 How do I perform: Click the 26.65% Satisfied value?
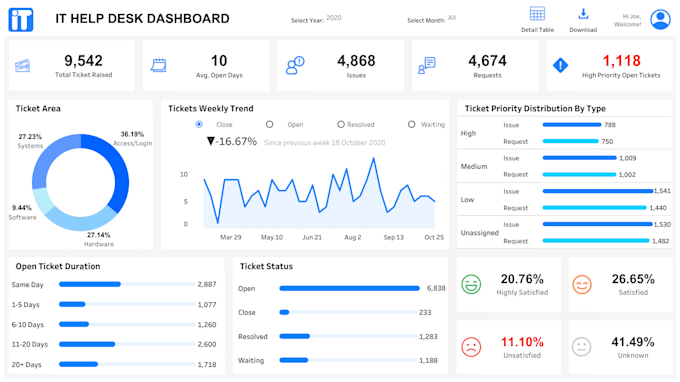coord(633,279)
